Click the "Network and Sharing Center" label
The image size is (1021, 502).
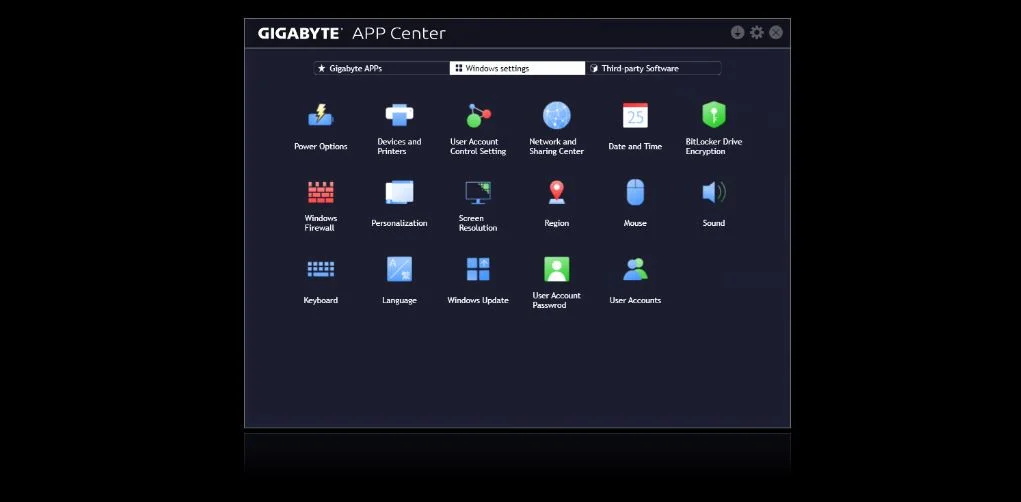click(557, 146)
